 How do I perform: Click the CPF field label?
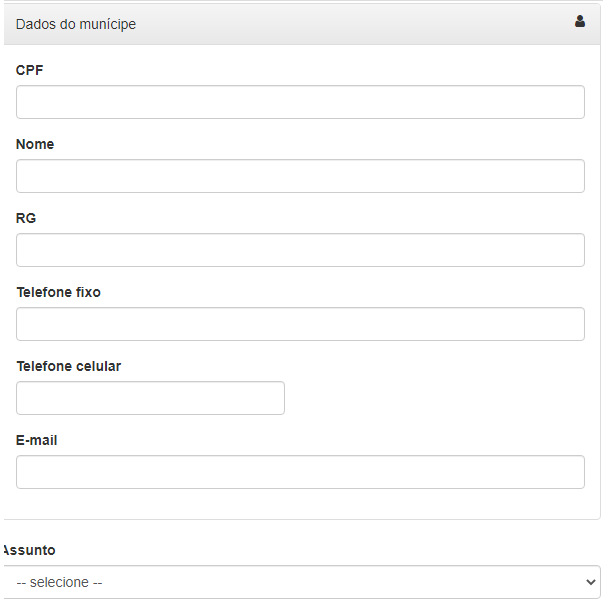click(x=29, y=70)
